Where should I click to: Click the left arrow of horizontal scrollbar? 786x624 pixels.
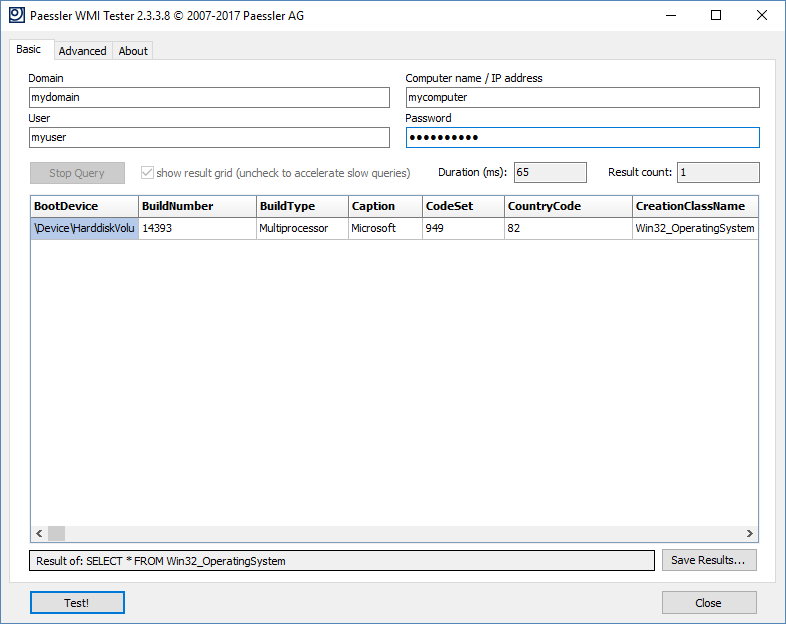pyautogui.click(x=39, y=533)
